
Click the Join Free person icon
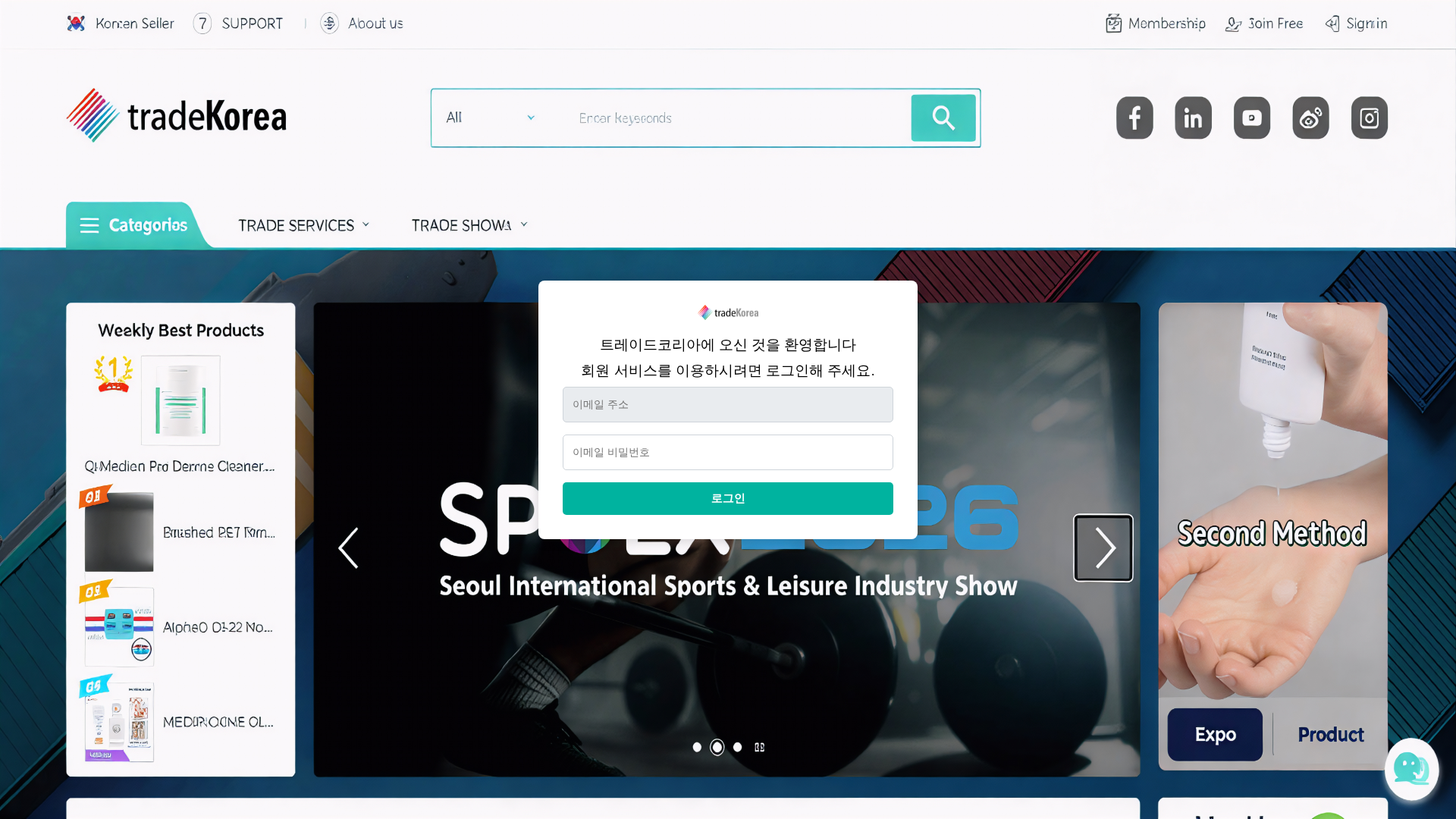[x=1234, y=24]
